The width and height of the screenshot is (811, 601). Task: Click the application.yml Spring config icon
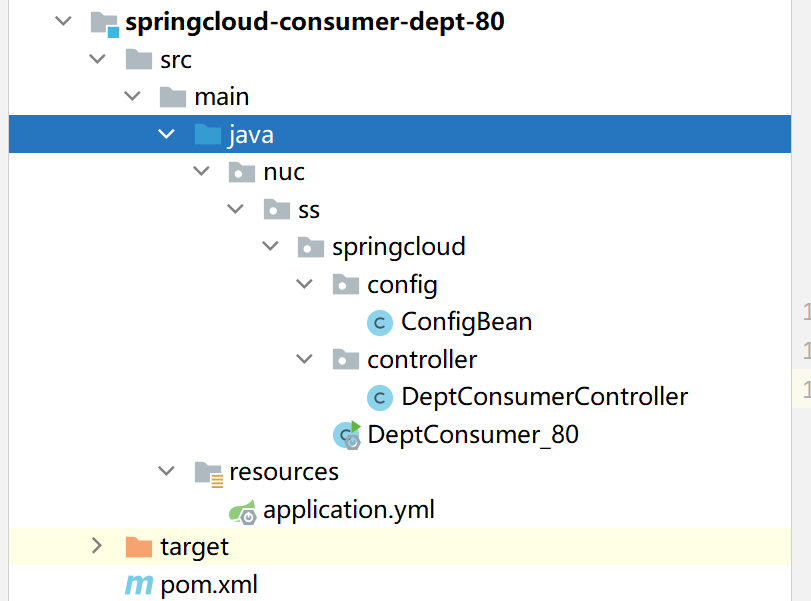(243, 512)
